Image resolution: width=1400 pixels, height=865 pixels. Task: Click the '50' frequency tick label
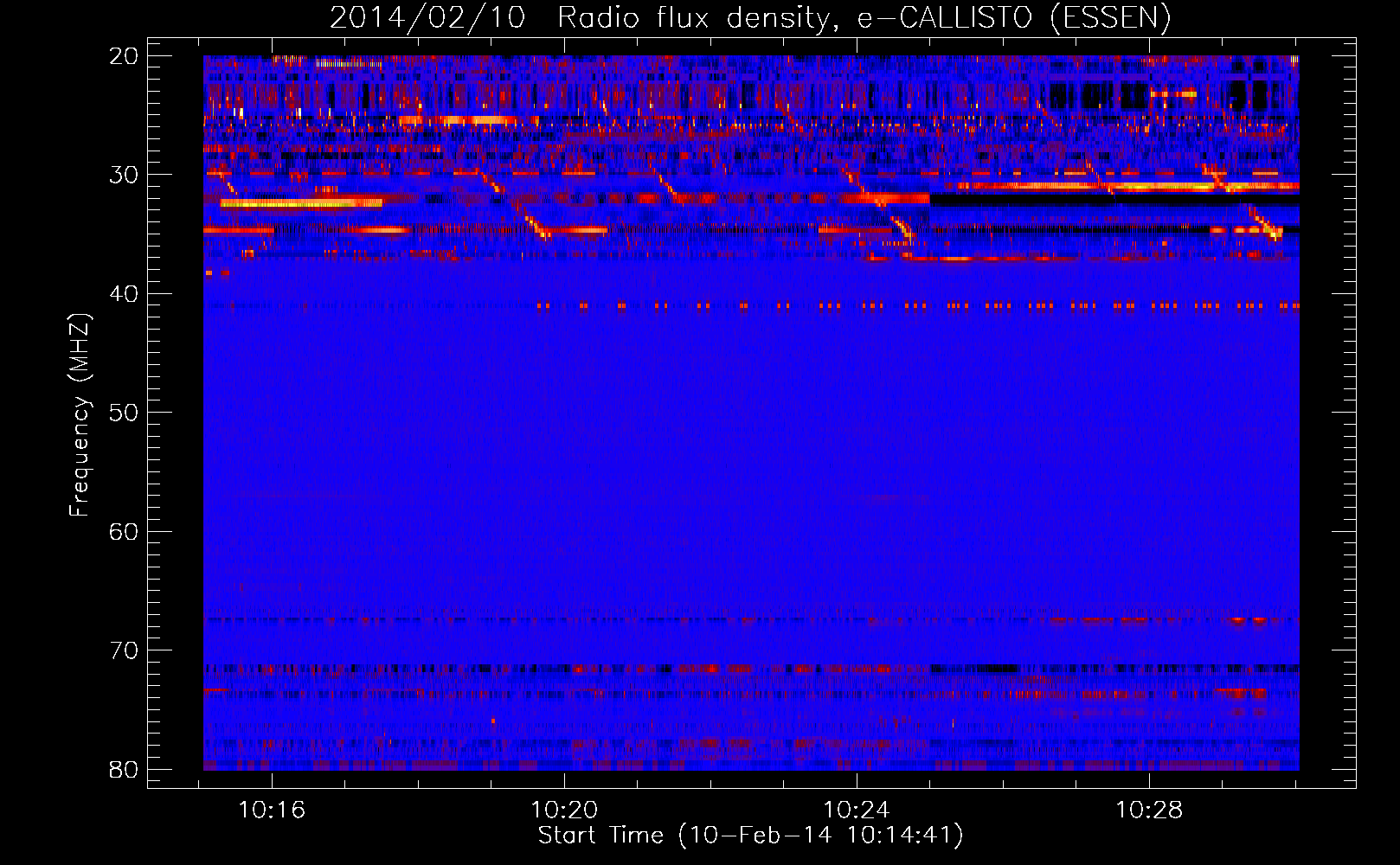click(x=124, y=413)
